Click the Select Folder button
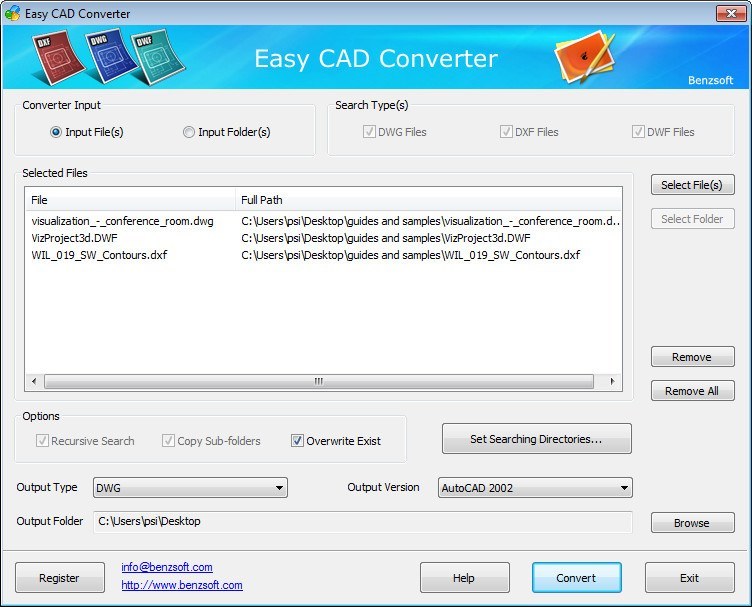 pos(693,219)
